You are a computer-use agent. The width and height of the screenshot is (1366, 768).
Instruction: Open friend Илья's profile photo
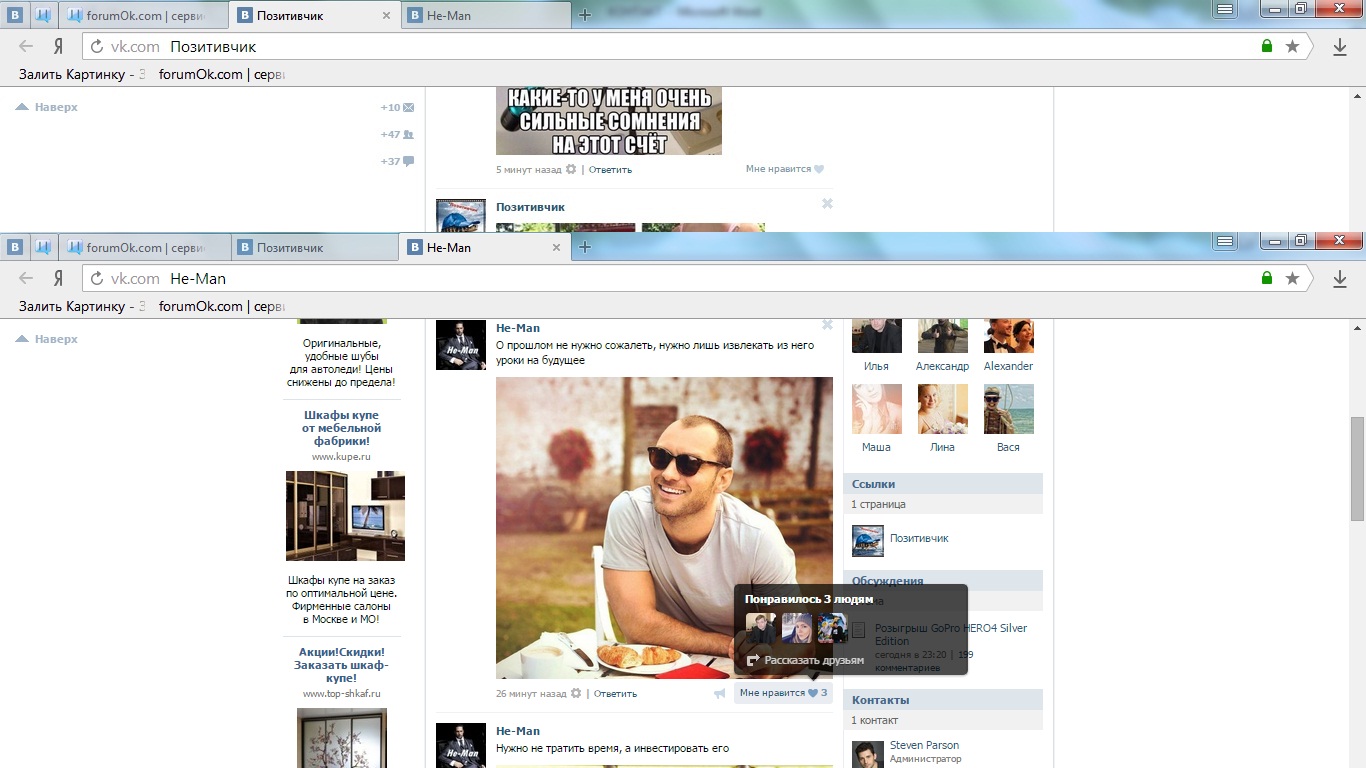click(x=877, y=337)
